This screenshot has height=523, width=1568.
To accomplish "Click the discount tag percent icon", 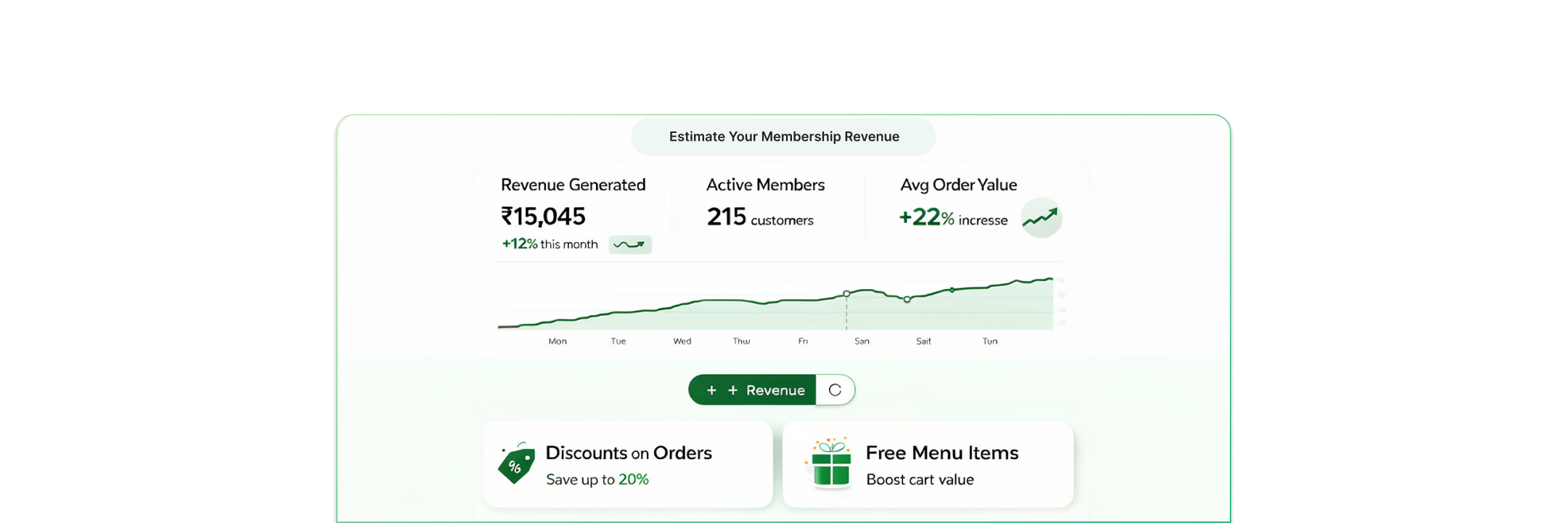I will pyautogui.click(x=516, y=463).
